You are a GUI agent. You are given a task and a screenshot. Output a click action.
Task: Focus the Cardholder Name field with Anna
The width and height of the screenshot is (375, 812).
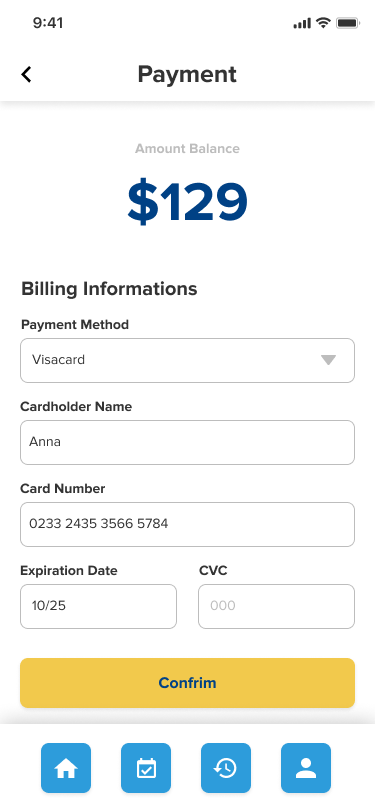point(188,442)
